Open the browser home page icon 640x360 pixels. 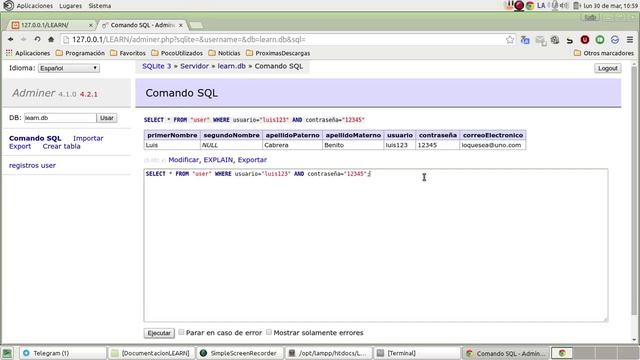point(51,40)
